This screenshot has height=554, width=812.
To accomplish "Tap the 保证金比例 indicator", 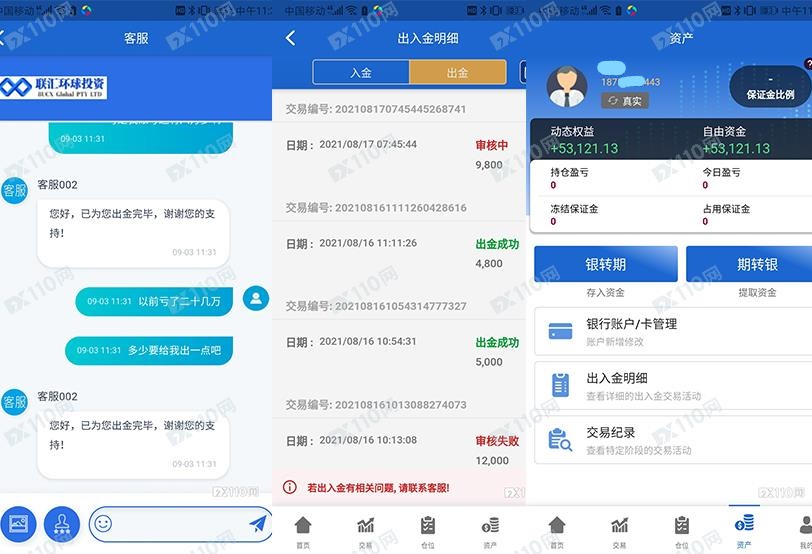I will tap(771, 87).
